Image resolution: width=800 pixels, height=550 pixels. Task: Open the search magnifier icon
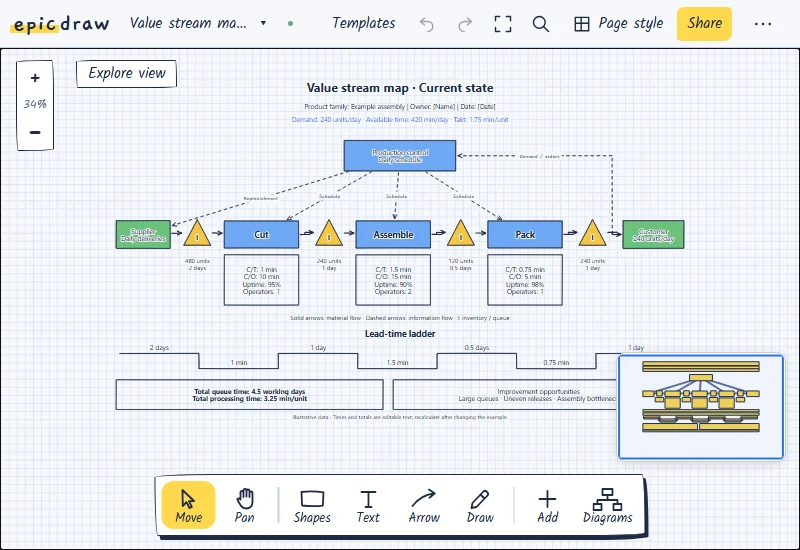(x=541, y=24)
